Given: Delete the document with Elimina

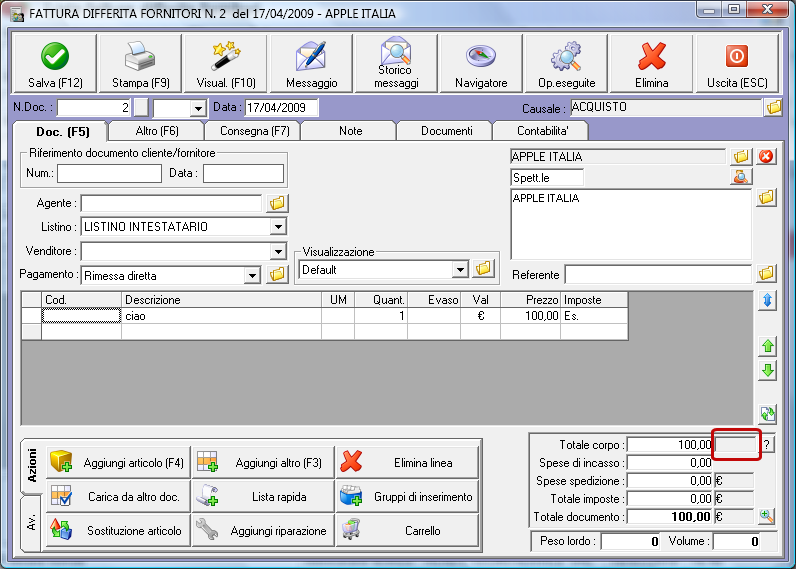Looking at the screenshot, I should tap(651, 64).
